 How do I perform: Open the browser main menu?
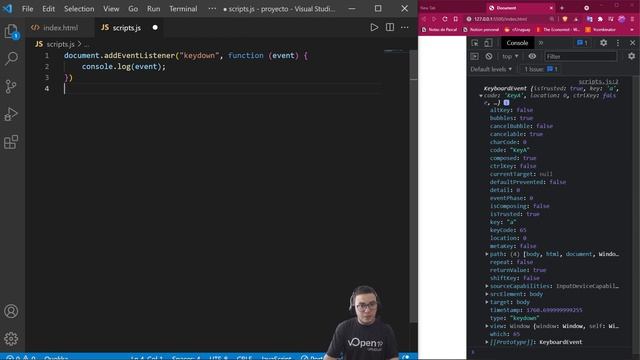(x=632, y=19)
